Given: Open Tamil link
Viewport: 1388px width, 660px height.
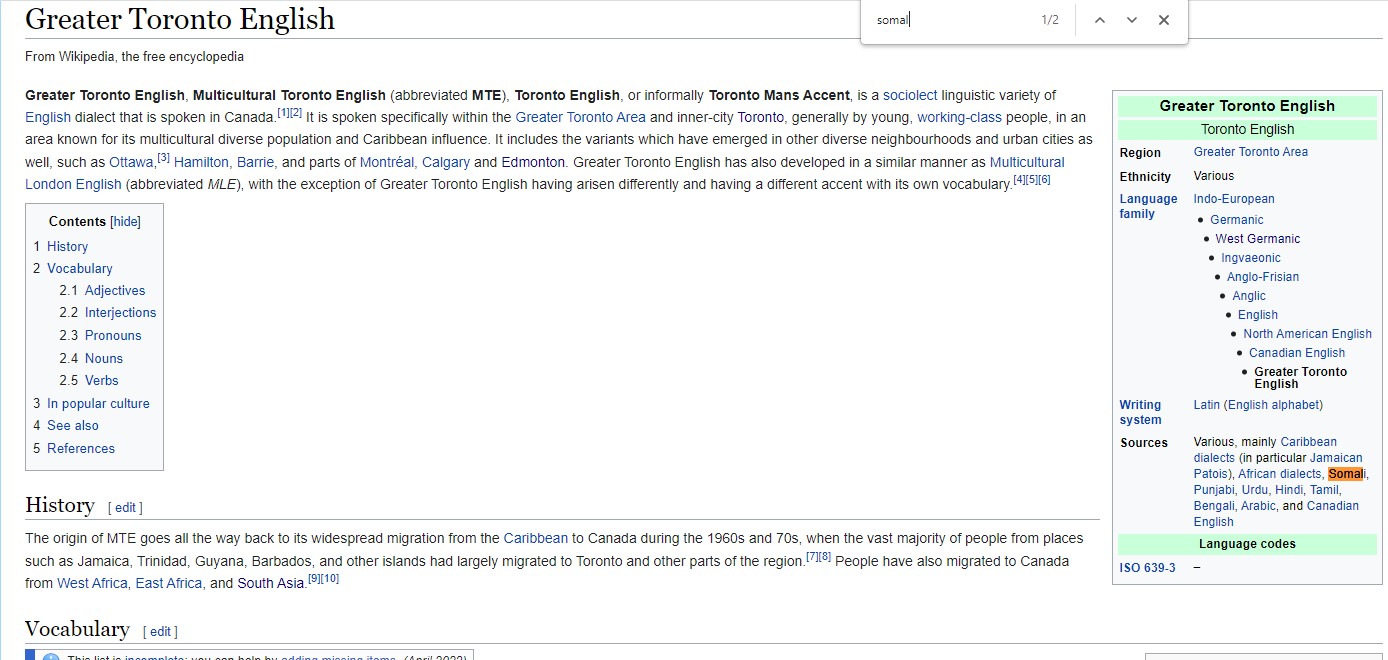Looking at the screenshot, I should point(1324,490).
